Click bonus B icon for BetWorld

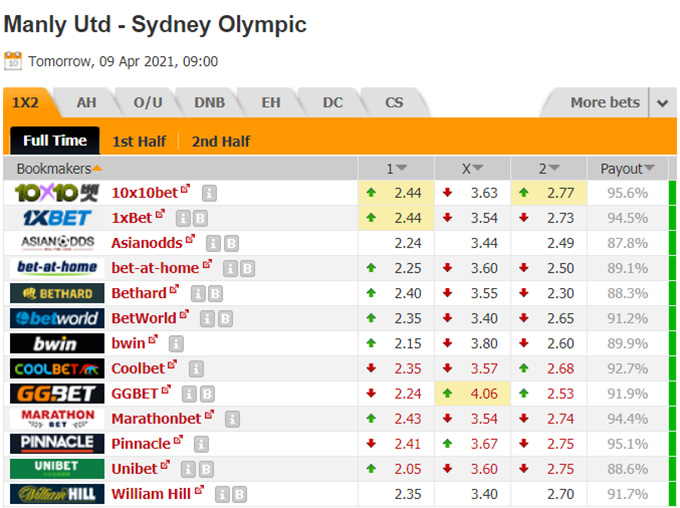click(x=225, y=319)
